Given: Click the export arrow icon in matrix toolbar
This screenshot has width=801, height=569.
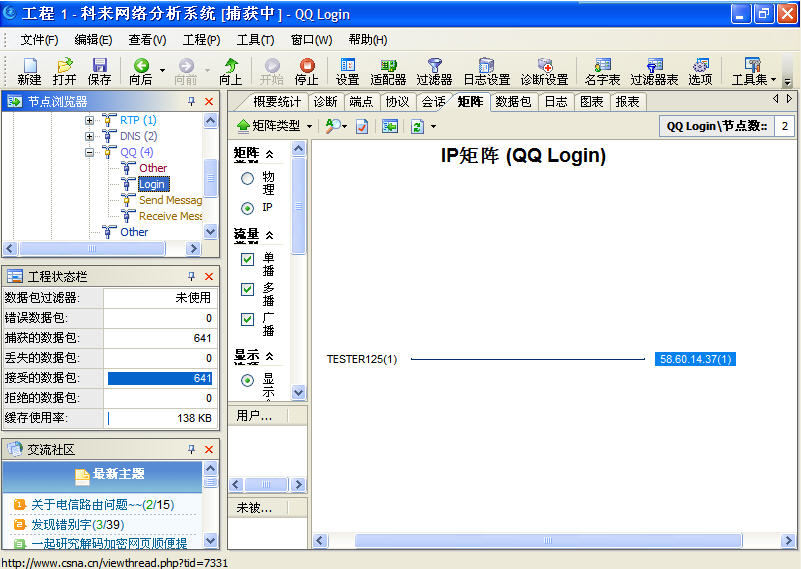Looking at the screenshot, I should coord(390,126).
